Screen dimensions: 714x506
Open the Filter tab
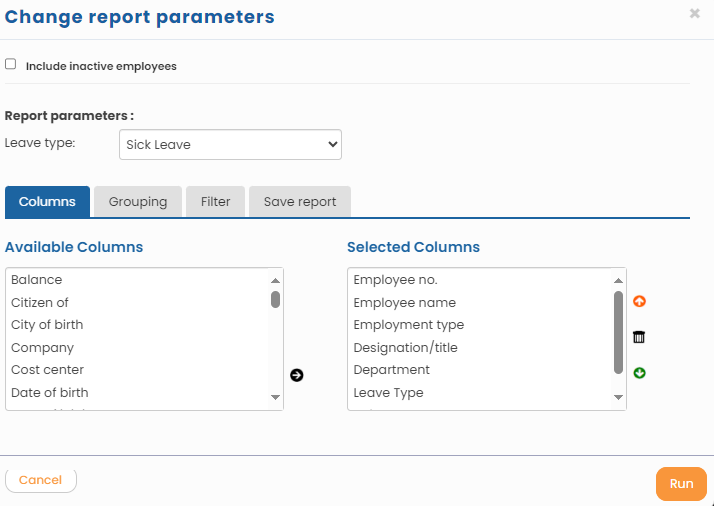click(x=215, y=202)
